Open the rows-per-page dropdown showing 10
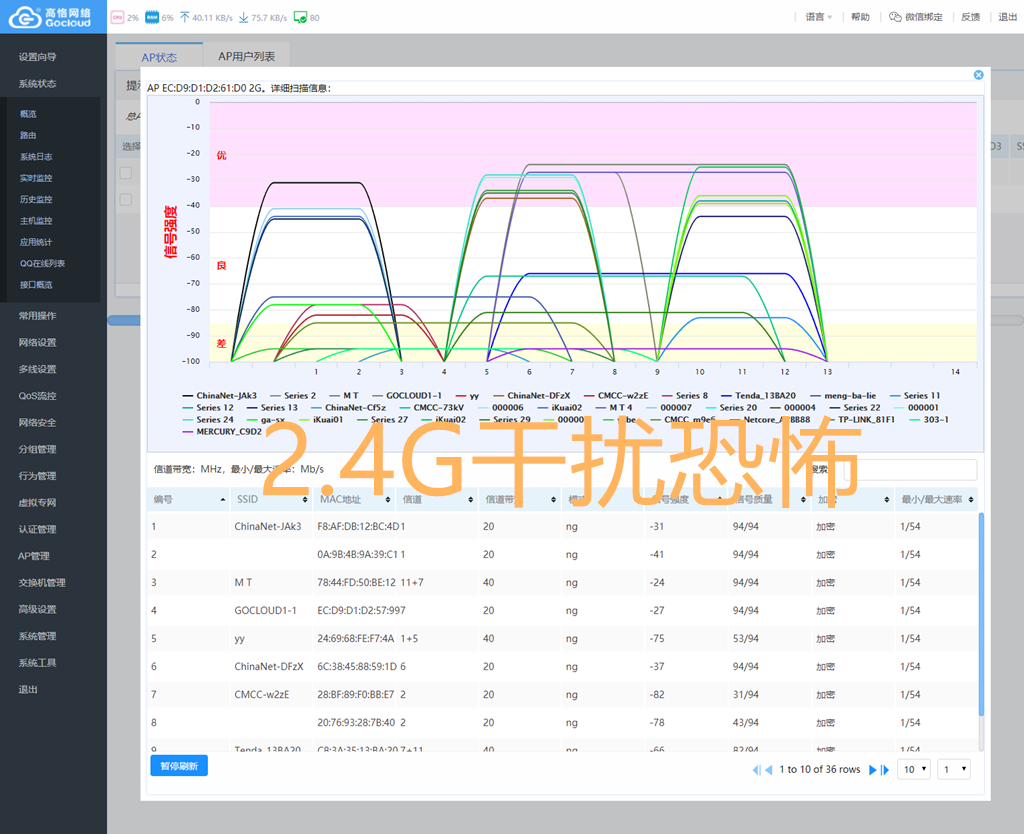Screen dimensions: 1024x834 (x=914, y=769)
